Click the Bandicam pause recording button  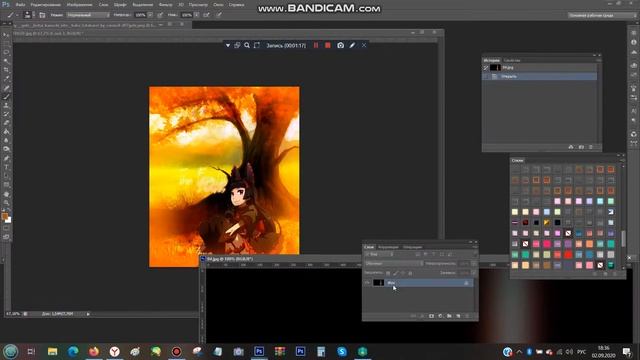click(316, 45)
